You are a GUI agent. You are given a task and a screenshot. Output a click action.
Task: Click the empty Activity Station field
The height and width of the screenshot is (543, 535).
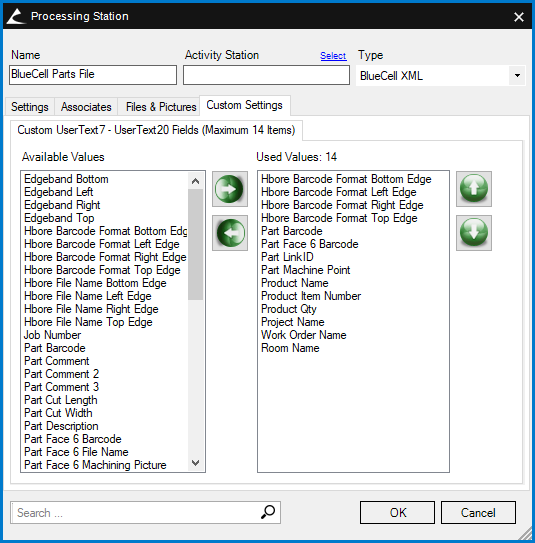[266, 75]
